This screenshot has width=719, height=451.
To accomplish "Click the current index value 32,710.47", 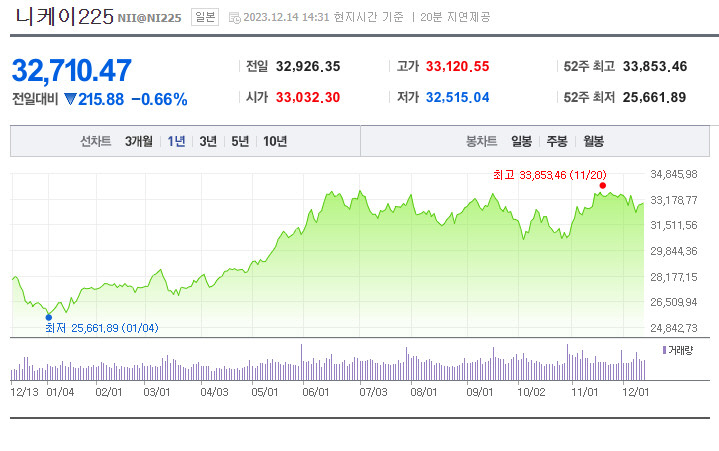I will pyautogui.click(x=72, y=71).
